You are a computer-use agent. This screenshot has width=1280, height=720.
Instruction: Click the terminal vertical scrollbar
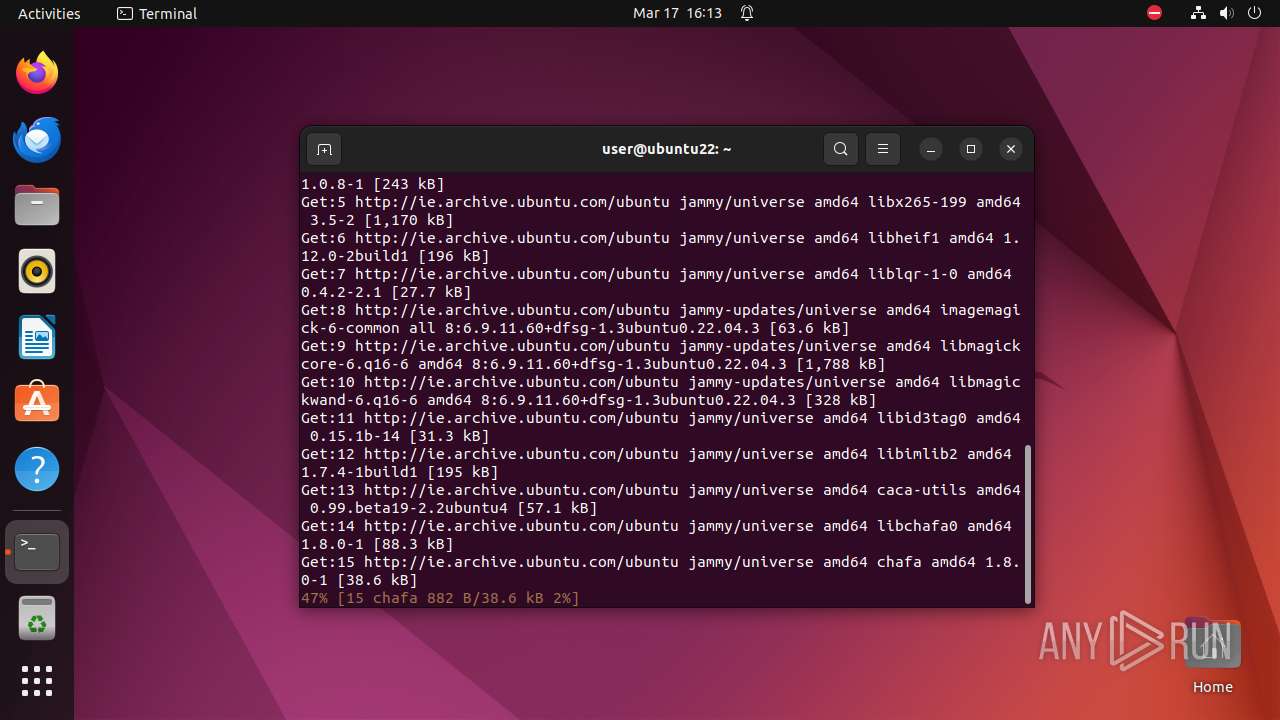coord(1027,525)
